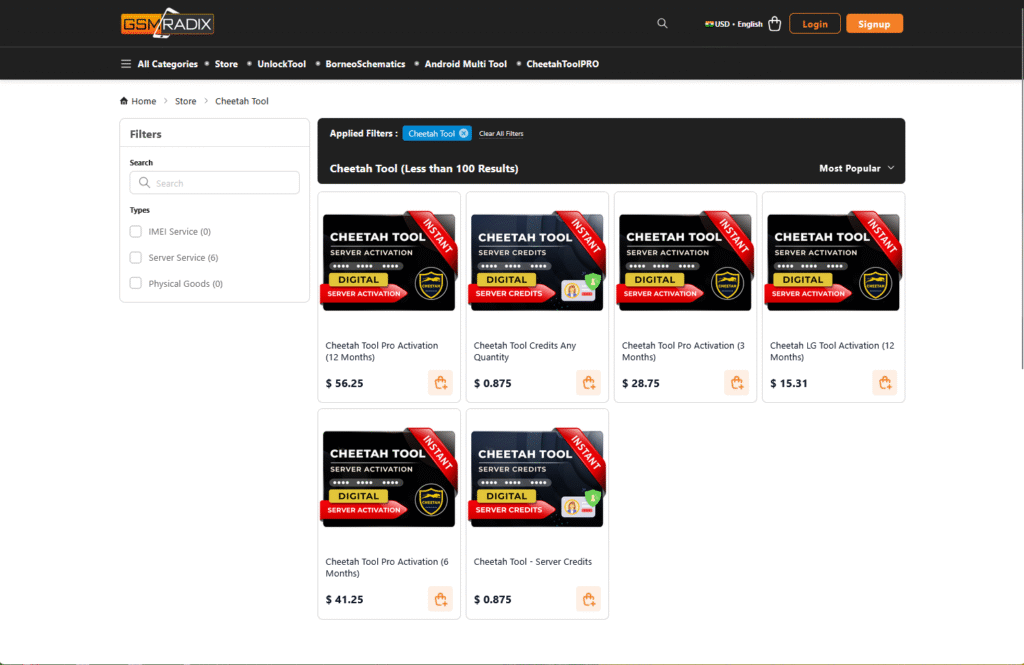Add Cheetah Tool Pro Activation (3 Months) to cart
The width and height of the screenshot is (1024, 665).
[736, 383]
